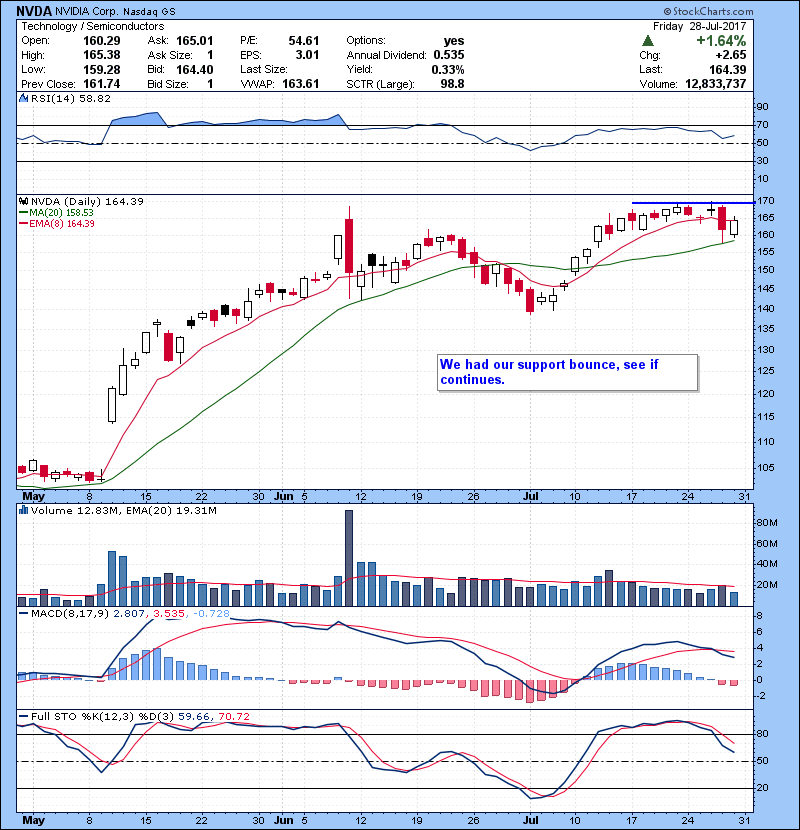Click the NVIDIA Corp. company name
800x830 pixels.
(x=87, y=12)
